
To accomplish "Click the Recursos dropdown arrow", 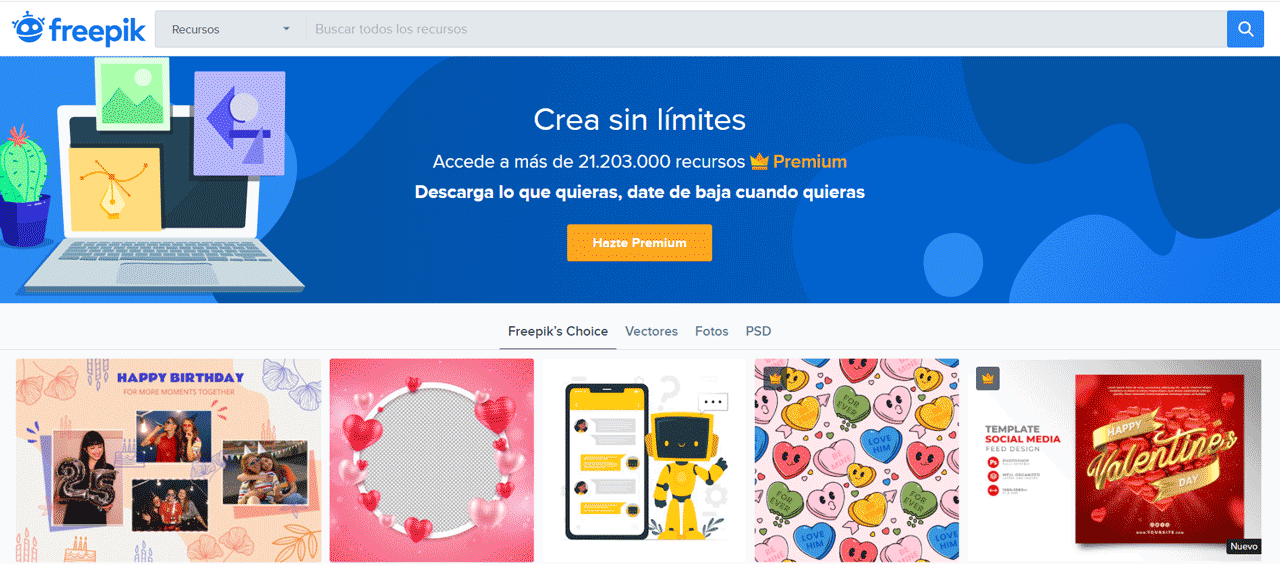I will [286, 29].
